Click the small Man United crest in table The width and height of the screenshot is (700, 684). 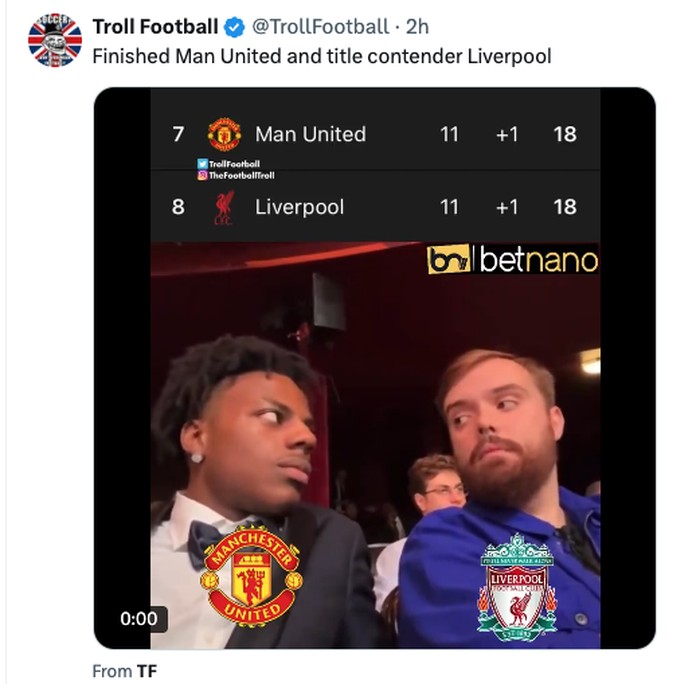(224, 134)
